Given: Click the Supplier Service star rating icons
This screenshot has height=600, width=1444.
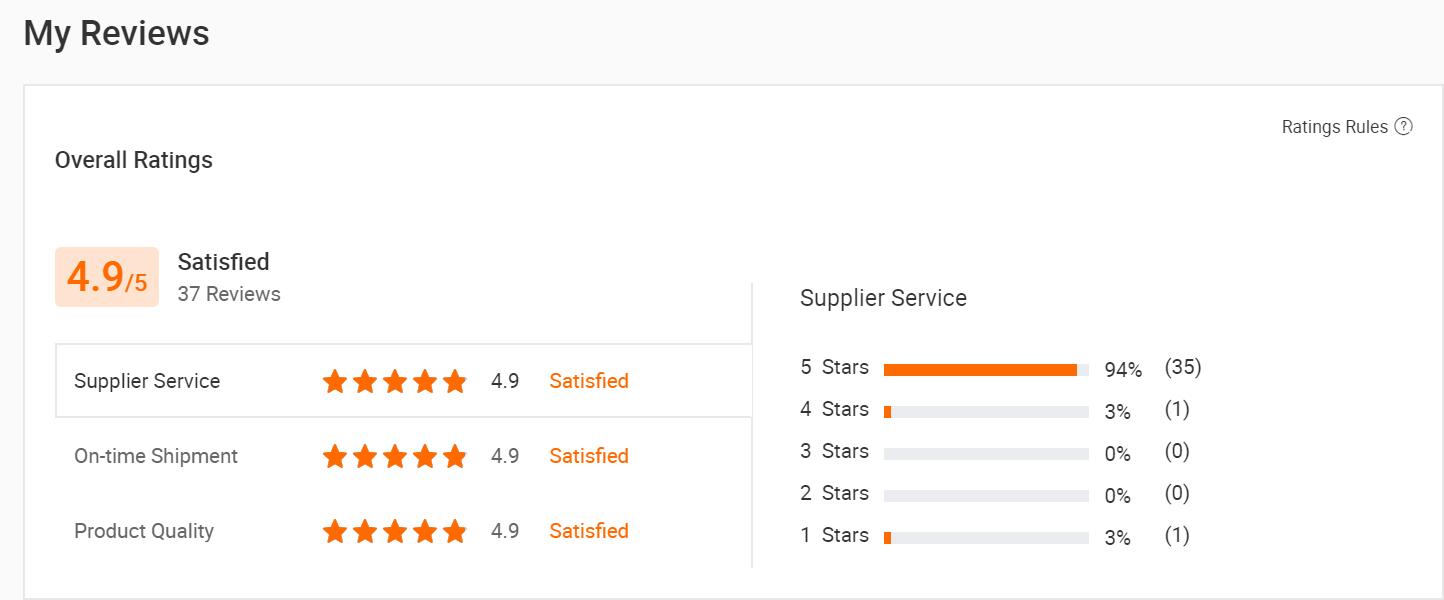Looking at the screenshot, I should click(x=394, y=381).
